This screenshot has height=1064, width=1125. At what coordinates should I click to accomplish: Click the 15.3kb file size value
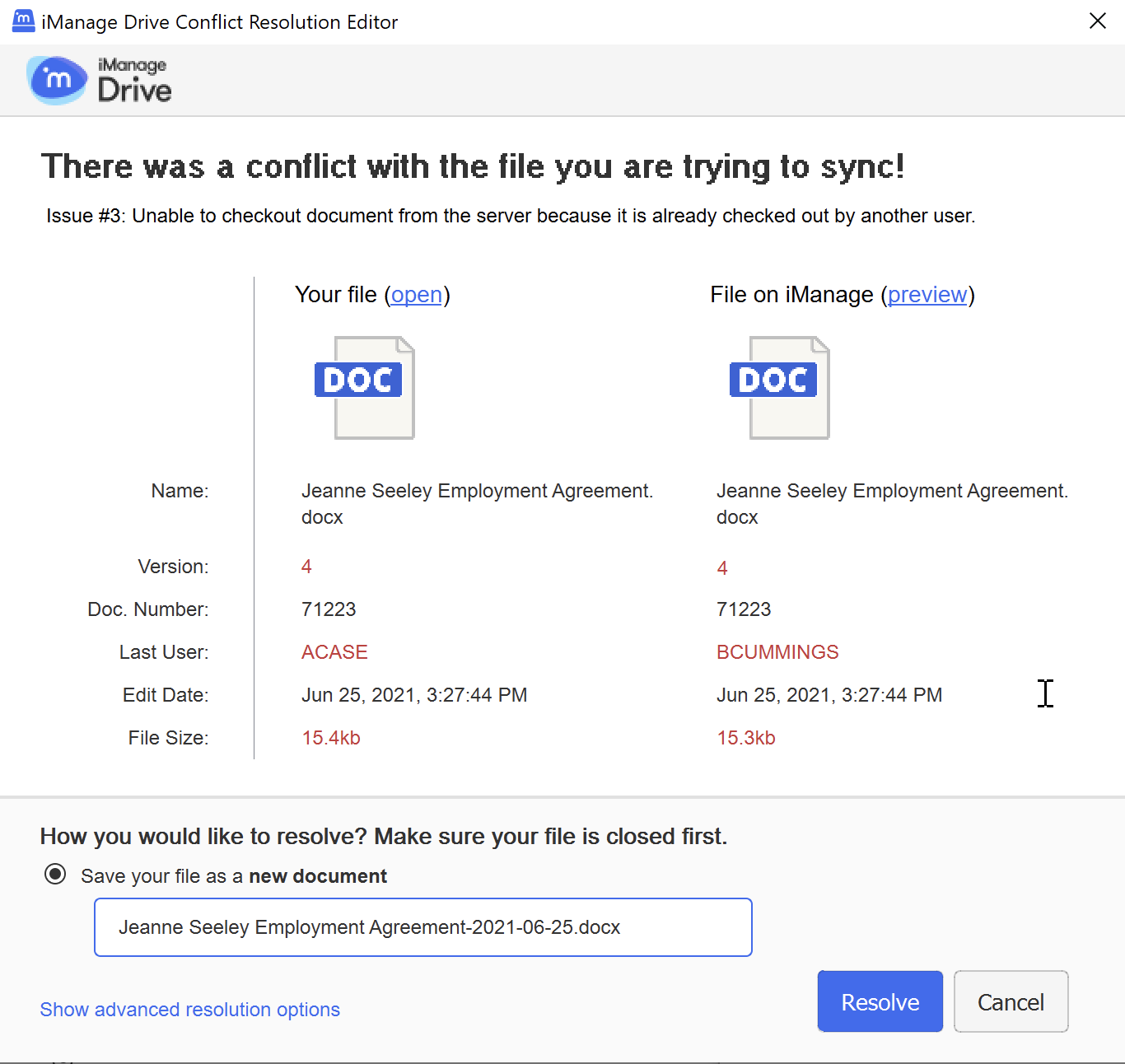746,737
